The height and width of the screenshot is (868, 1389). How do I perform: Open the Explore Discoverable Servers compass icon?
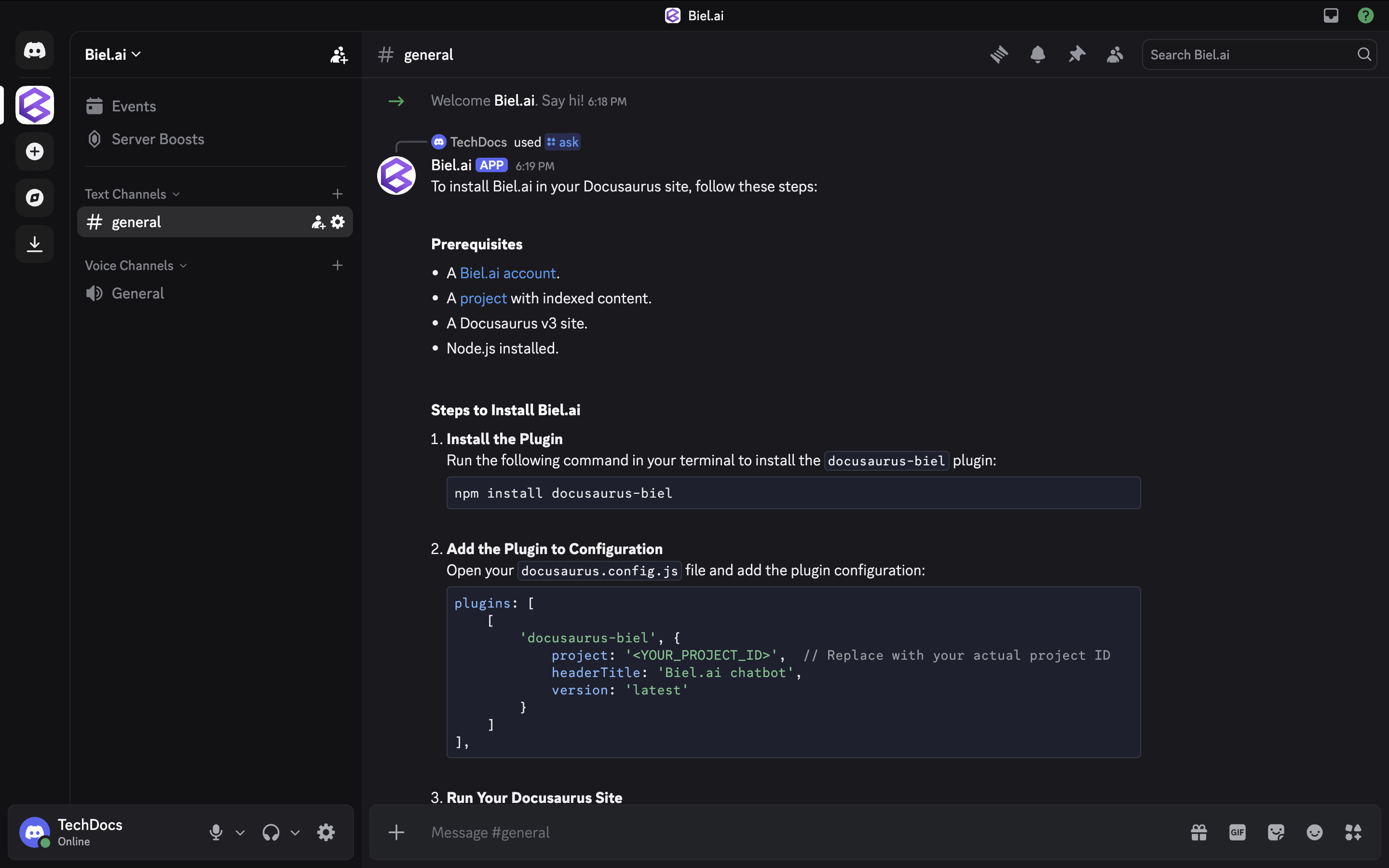[x=34, y=198]
